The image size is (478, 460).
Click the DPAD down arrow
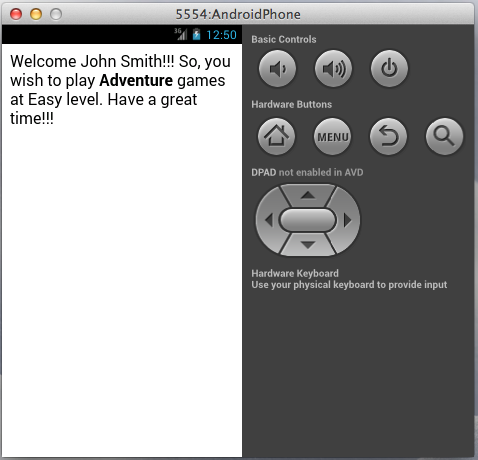click(x=308, y=245)
